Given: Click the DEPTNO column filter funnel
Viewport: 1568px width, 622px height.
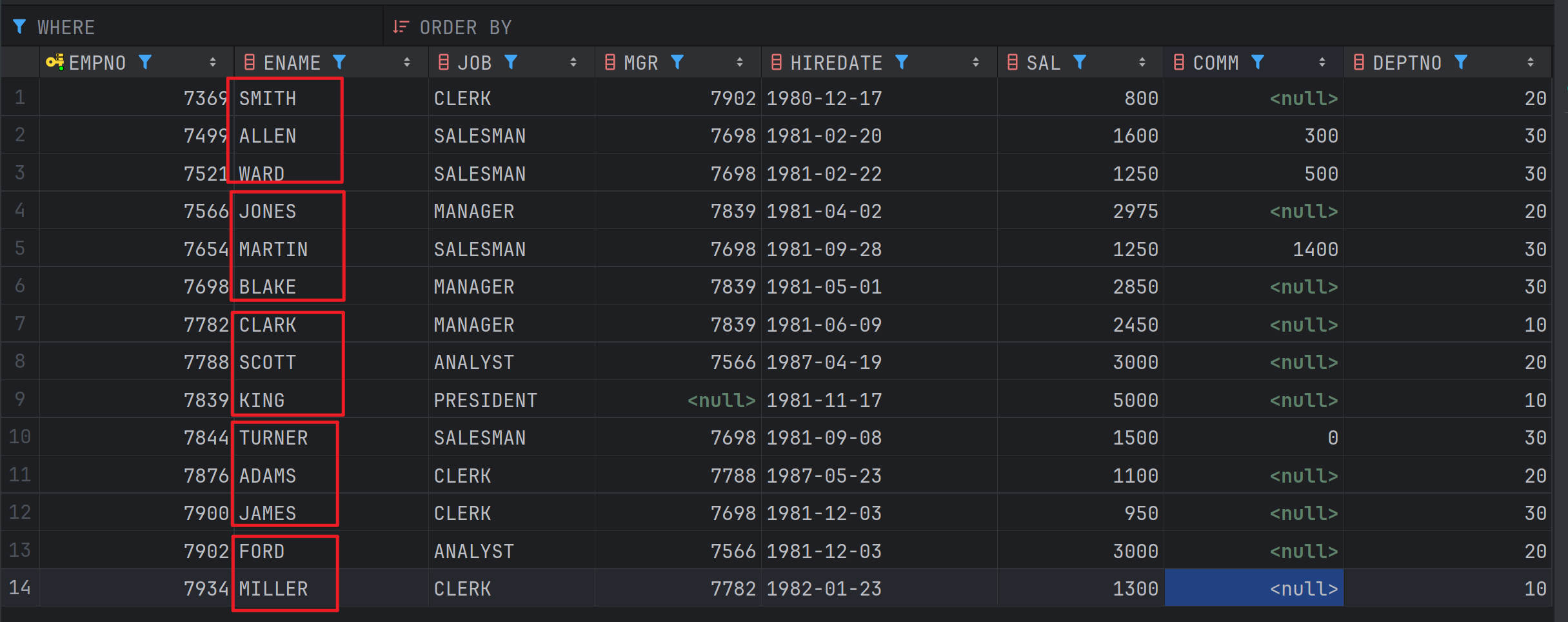Looking at the screenshot, I should coord(1461,62).
